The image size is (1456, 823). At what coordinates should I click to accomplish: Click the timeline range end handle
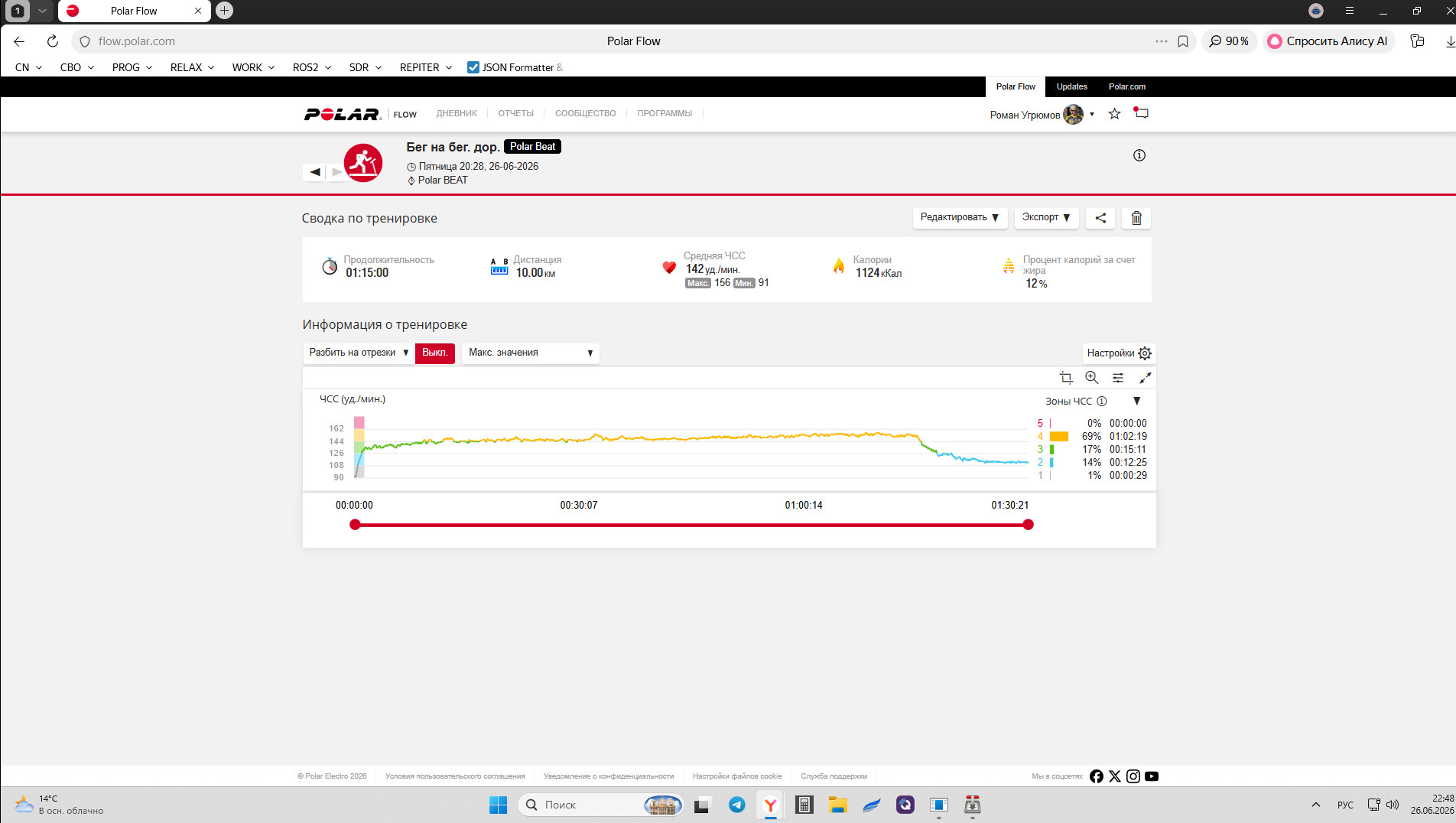1029,525
